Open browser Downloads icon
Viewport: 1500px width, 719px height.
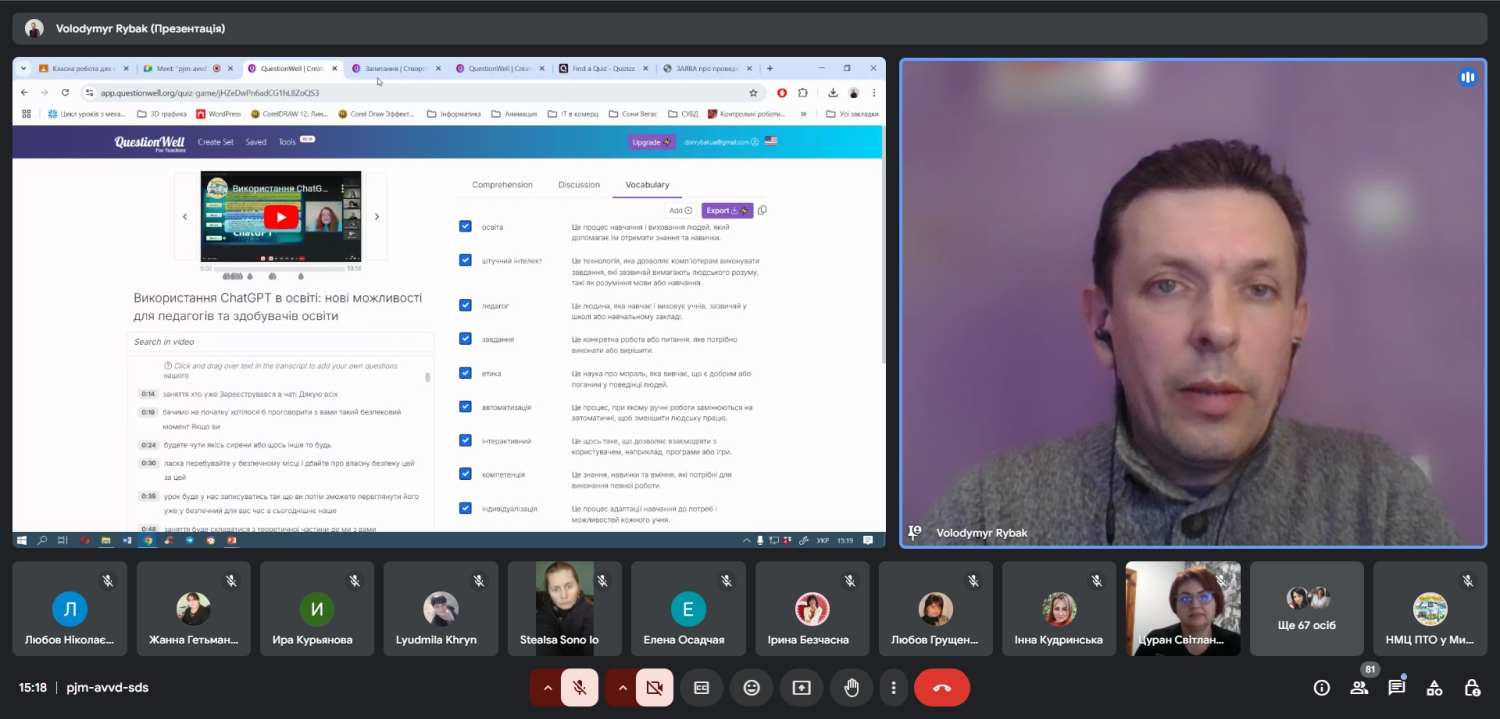coord(833,93)
